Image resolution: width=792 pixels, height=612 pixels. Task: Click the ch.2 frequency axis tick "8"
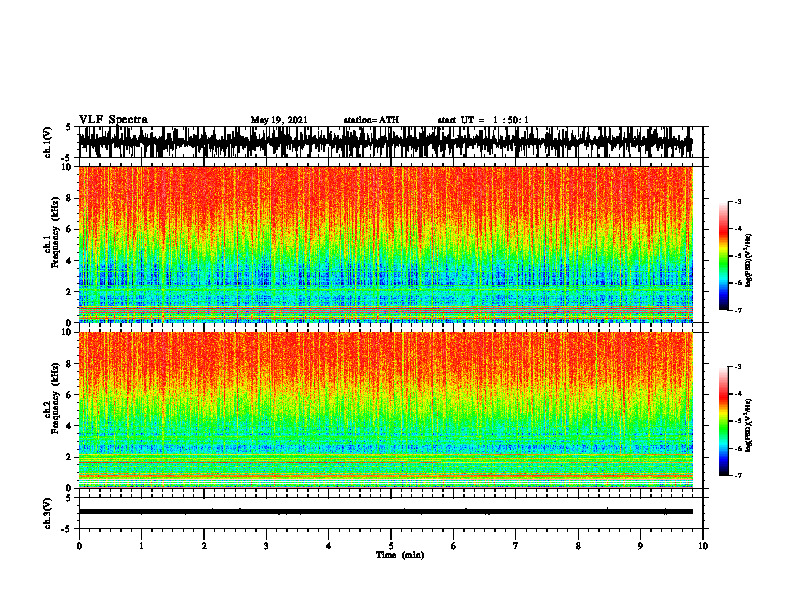pyautogui.click(x=70, y=364)
